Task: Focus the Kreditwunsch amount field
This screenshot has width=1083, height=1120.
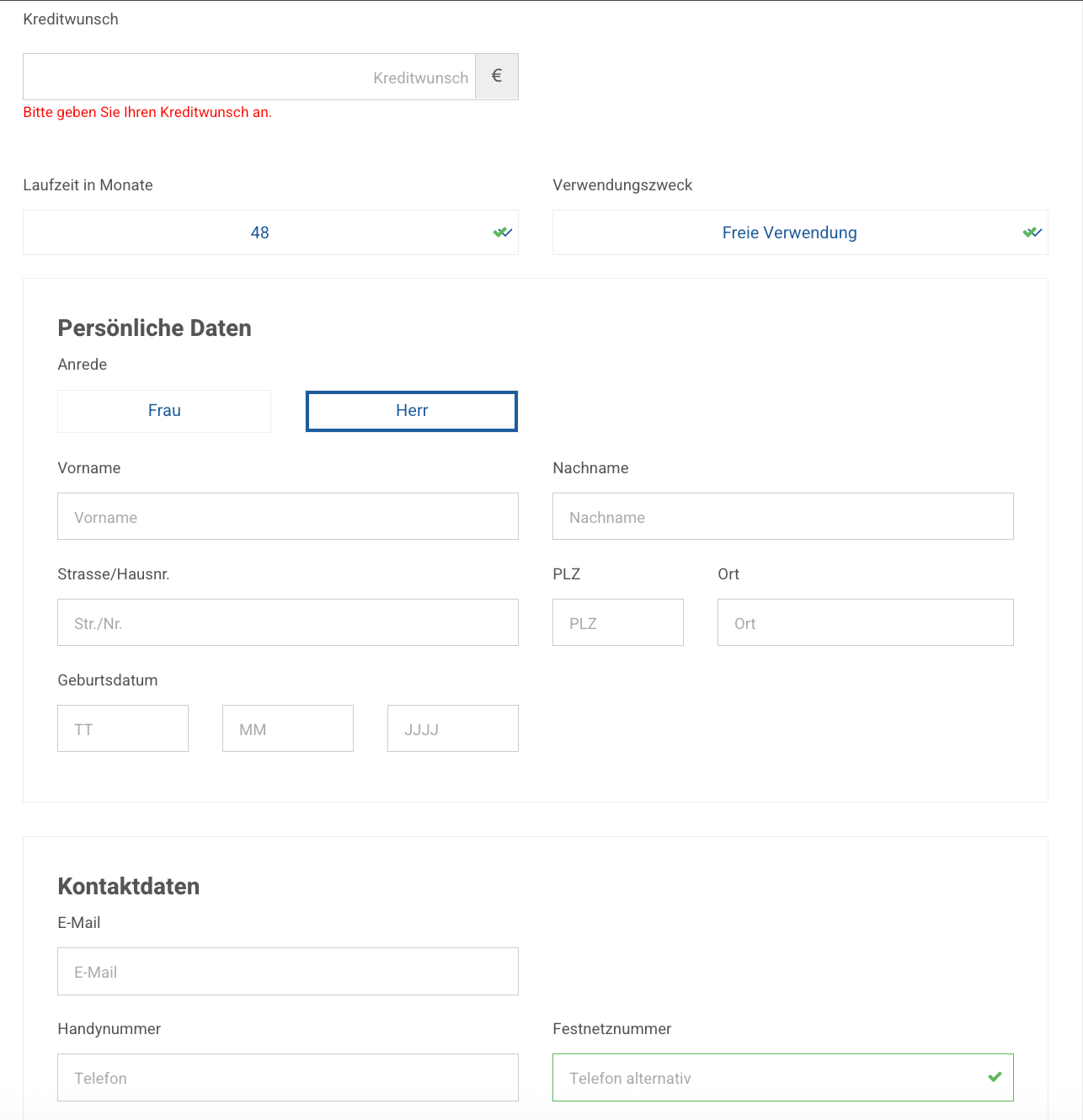Action: point(249,77)
